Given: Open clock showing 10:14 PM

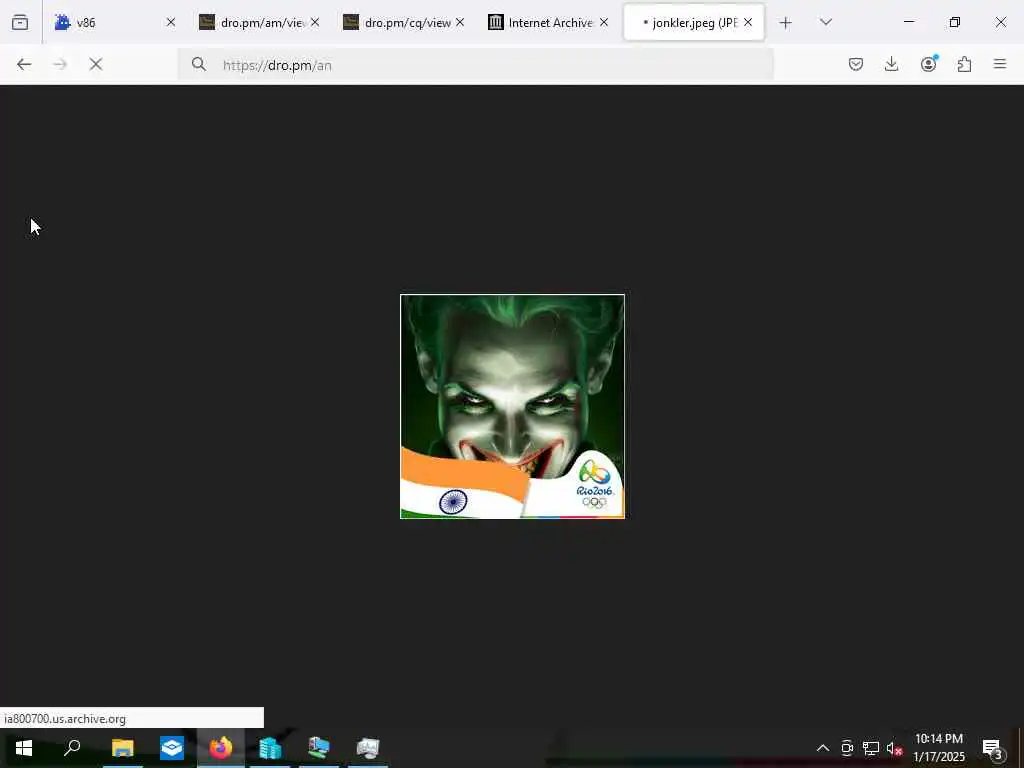Looking at the screenshot, I should coord(939,748).
